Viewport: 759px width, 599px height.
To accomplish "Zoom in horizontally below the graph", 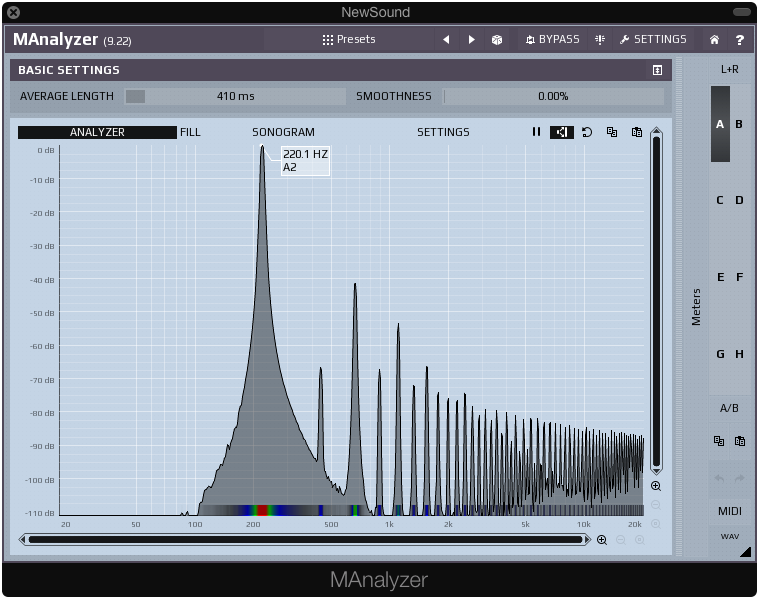I will (602, 540).
